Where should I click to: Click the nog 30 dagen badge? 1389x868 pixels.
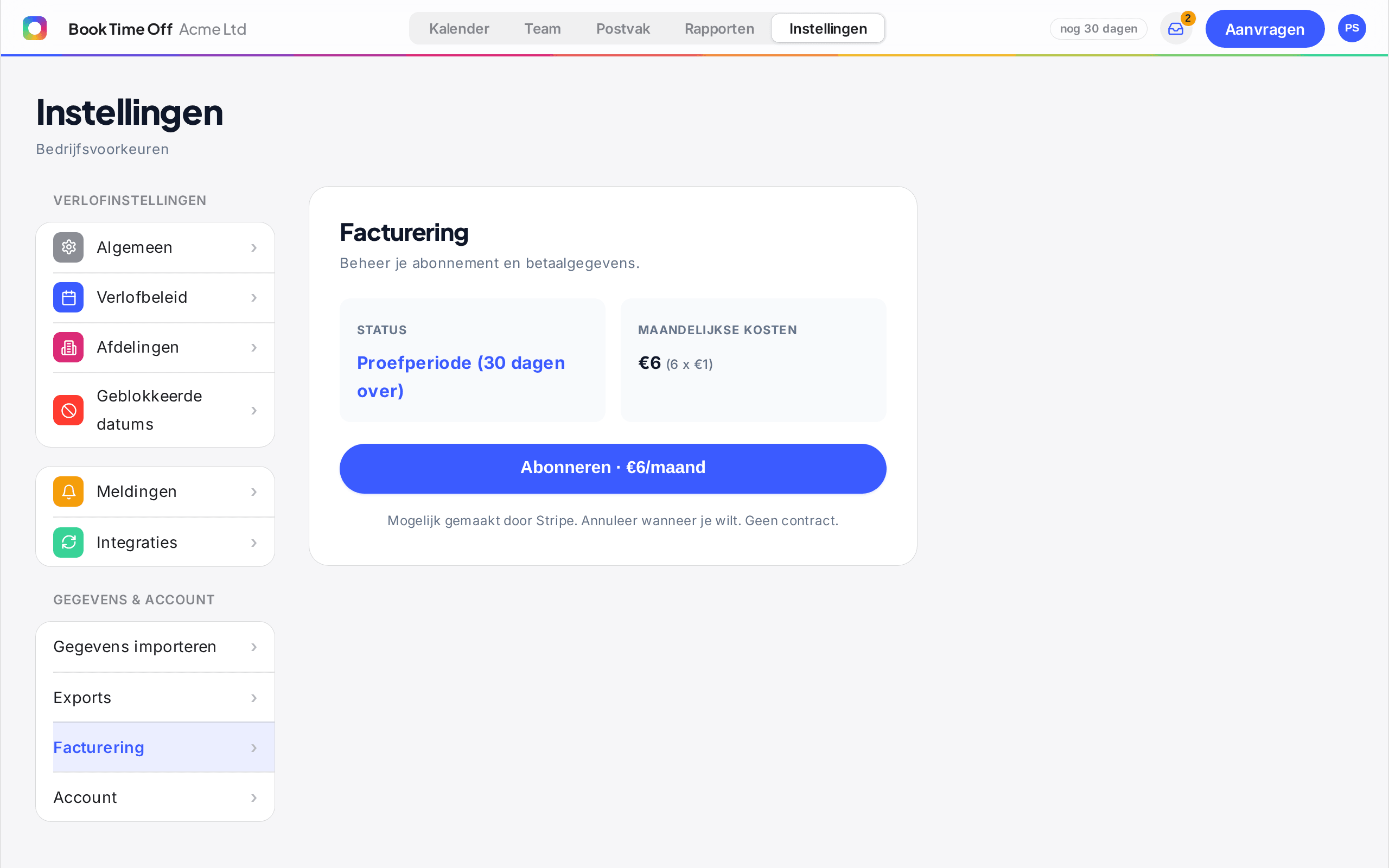coord(1098,29)
